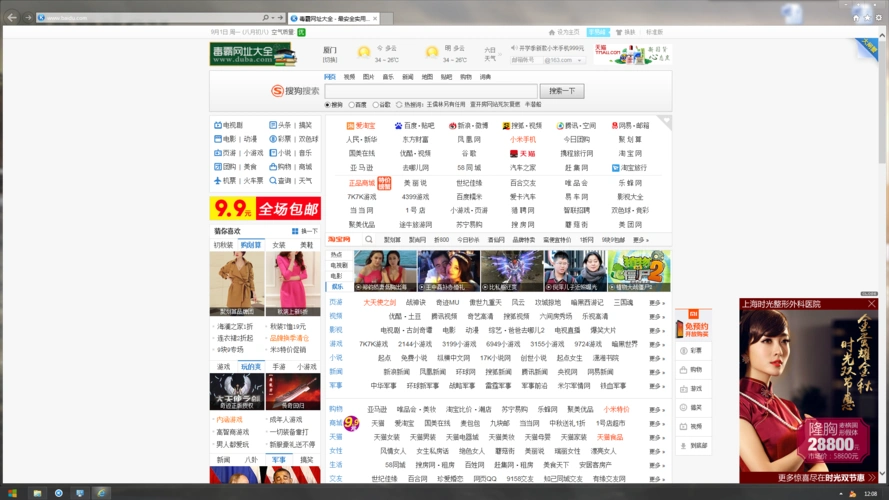Screen dimensions: 889x500
Task: Expand 更多 at end of 影视 row
Action: (x=657, y=330)
